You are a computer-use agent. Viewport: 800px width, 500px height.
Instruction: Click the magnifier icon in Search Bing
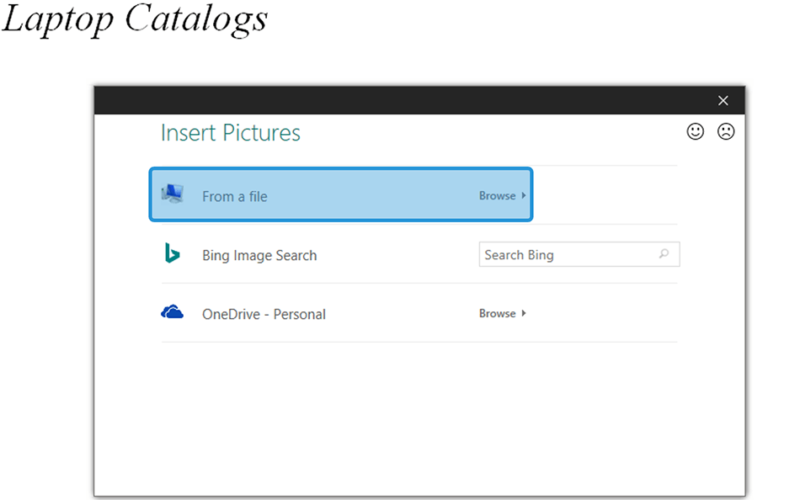[663, 254]
